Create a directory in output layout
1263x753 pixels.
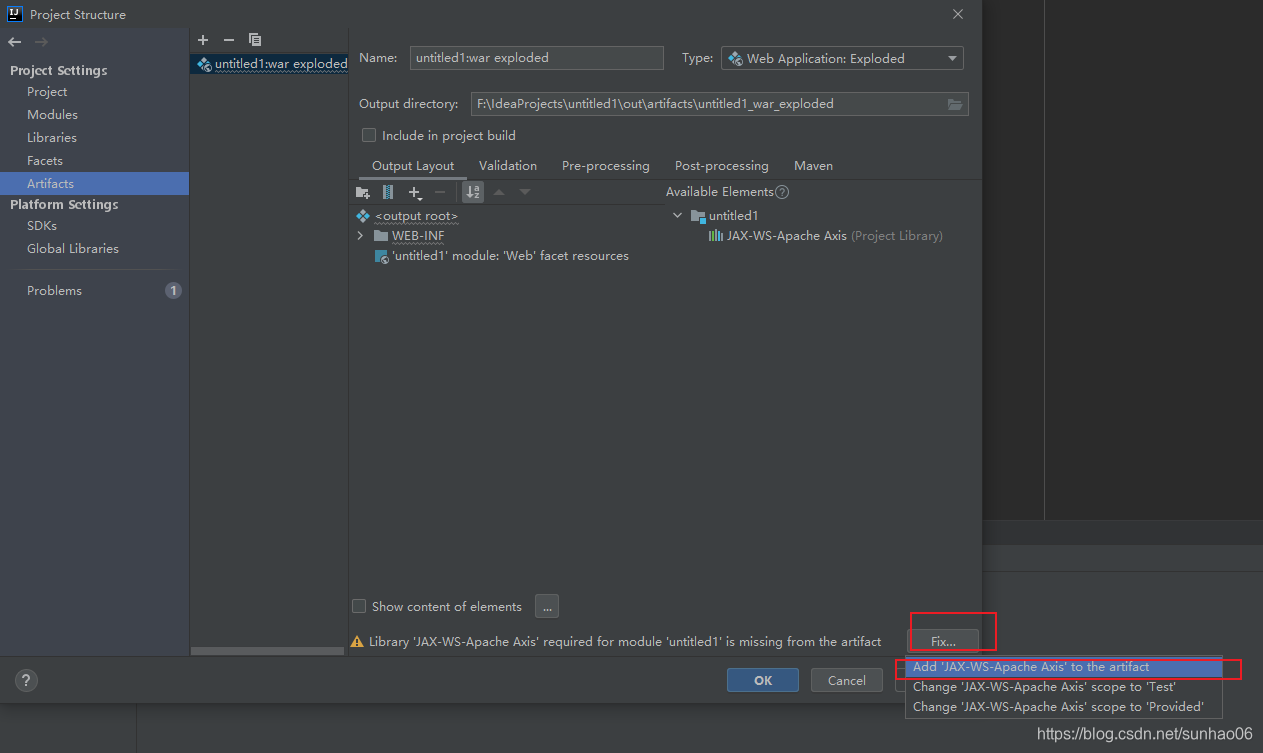[x=363, y=192]
